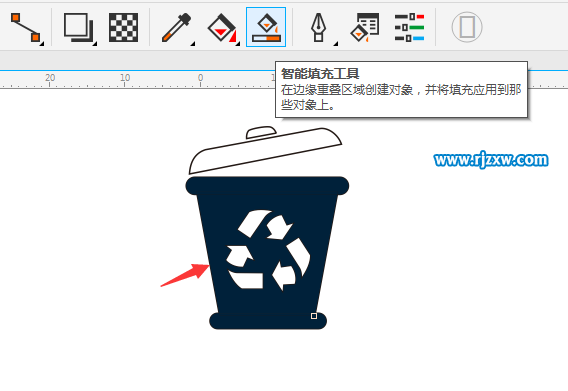Select the rounded base of the trash can

[x=268, y=321]
